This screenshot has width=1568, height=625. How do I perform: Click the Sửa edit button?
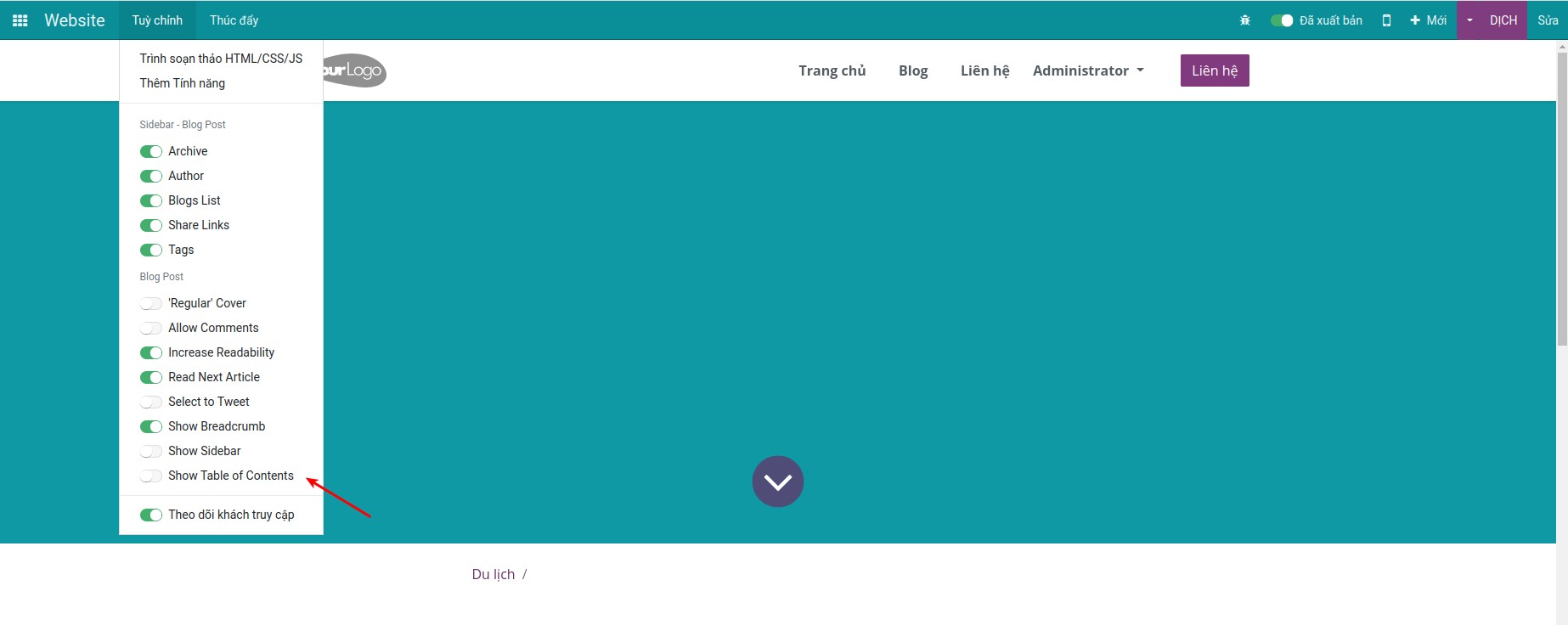[1547, 20]
